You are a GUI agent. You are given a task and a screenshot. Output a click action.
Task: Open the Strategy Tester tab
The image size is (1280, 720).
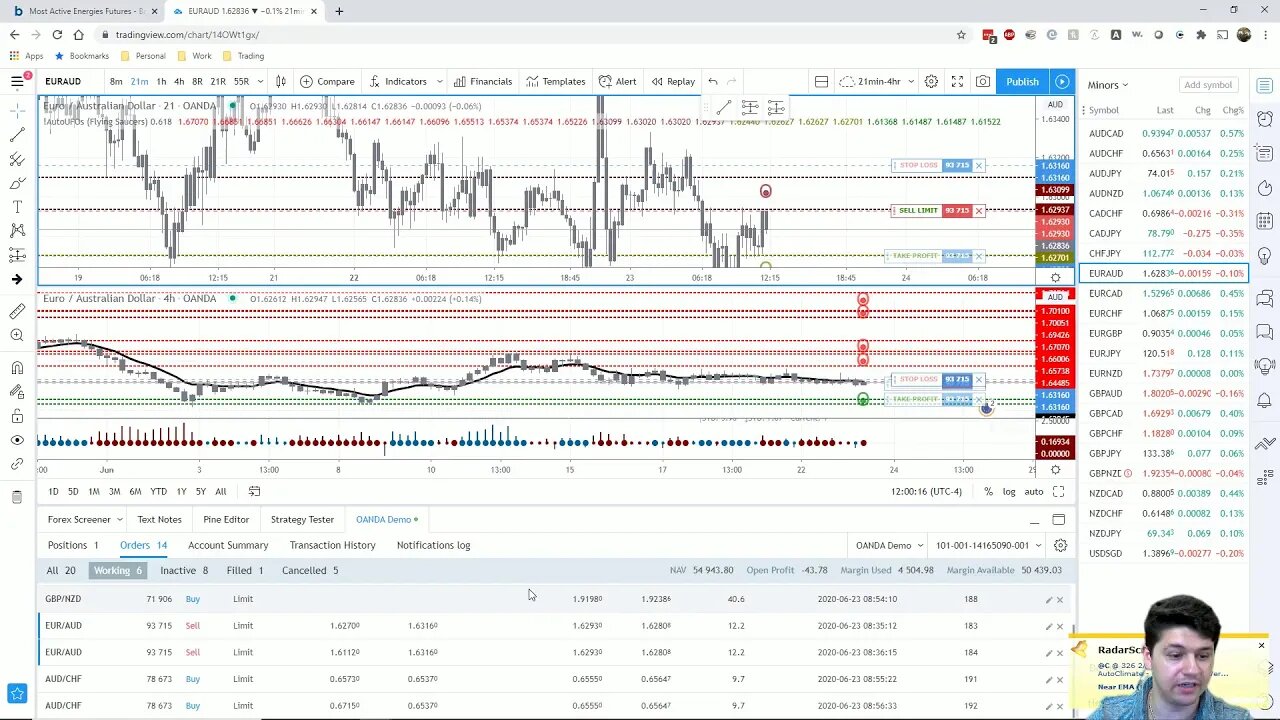pos(302,519)
